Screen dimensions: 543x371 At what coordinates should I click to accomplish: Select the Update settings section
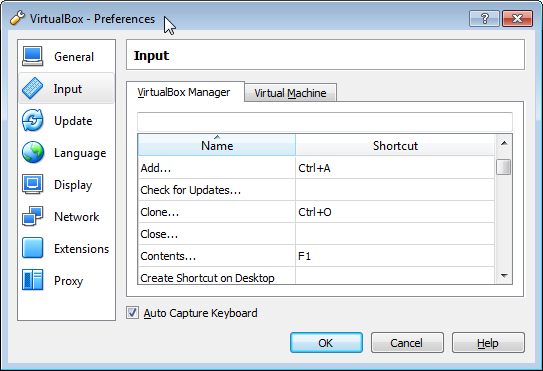click(x=66, y=121)
